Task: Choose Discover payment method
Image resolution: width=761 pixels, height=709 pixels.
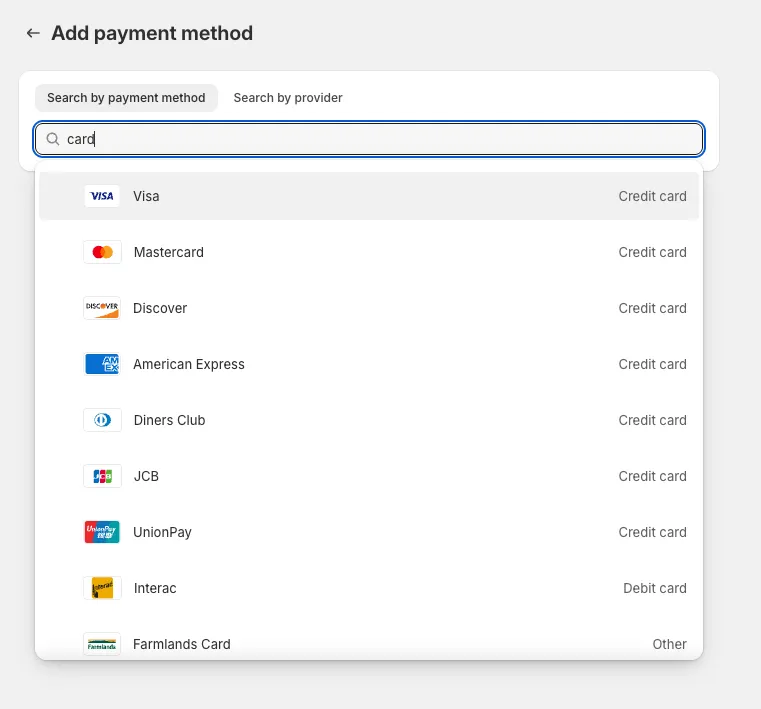Action: tap(369, 308)
